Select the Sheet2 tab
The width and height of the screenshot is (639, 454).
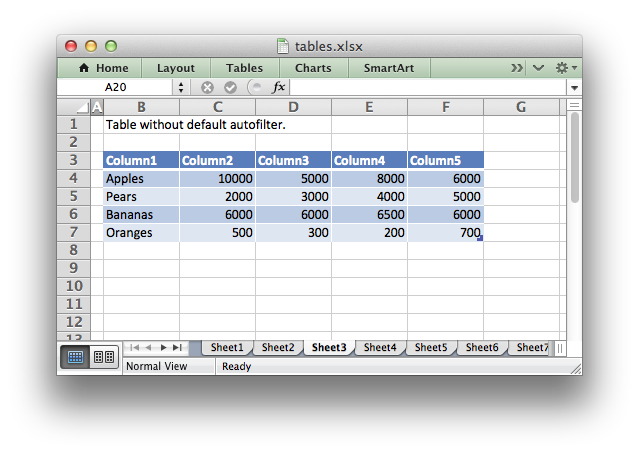278,348
